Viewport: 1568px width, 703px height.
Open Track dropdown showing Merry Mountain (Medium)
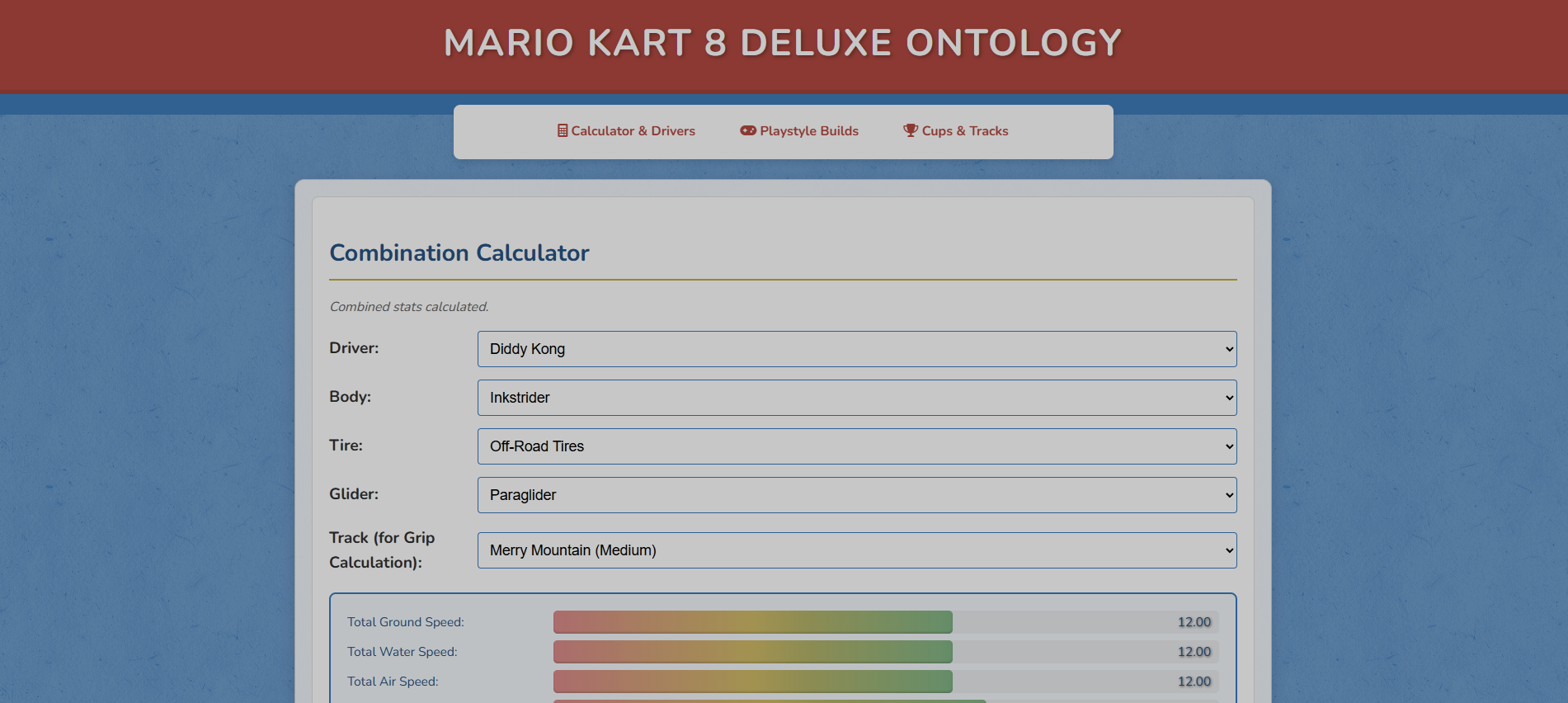[857, 550]
